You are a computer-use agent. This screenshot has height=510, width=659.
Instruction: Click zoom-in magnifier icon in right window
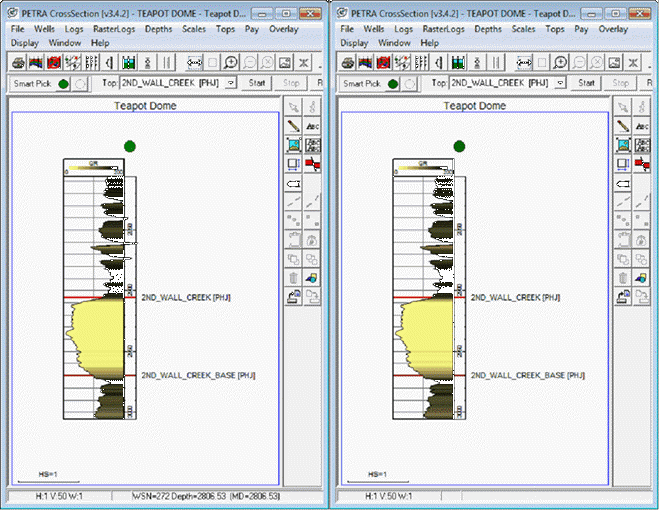tap(560, 63)
